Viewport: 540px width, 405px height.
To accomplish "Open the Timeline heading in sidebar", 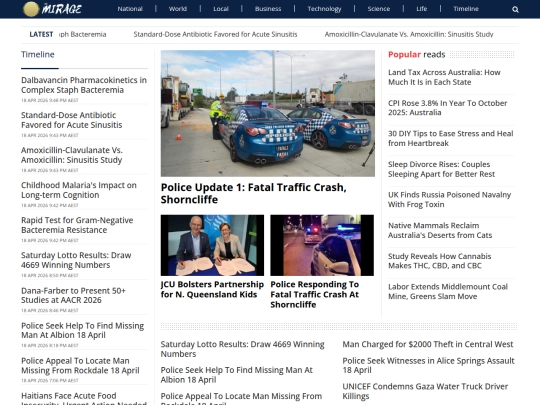I will pos(38,54).
